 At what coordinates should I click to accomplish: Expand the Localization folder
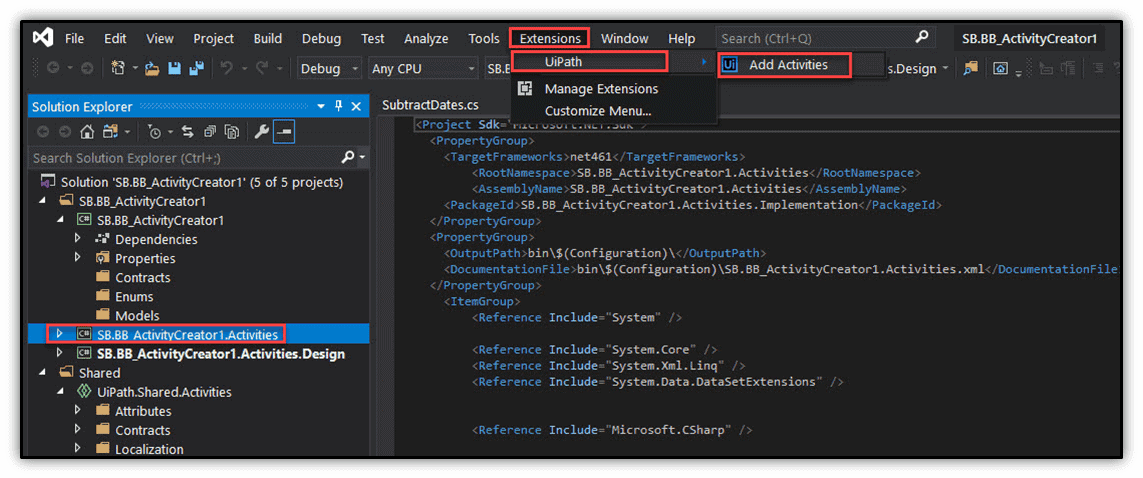(x=77, y=448)
